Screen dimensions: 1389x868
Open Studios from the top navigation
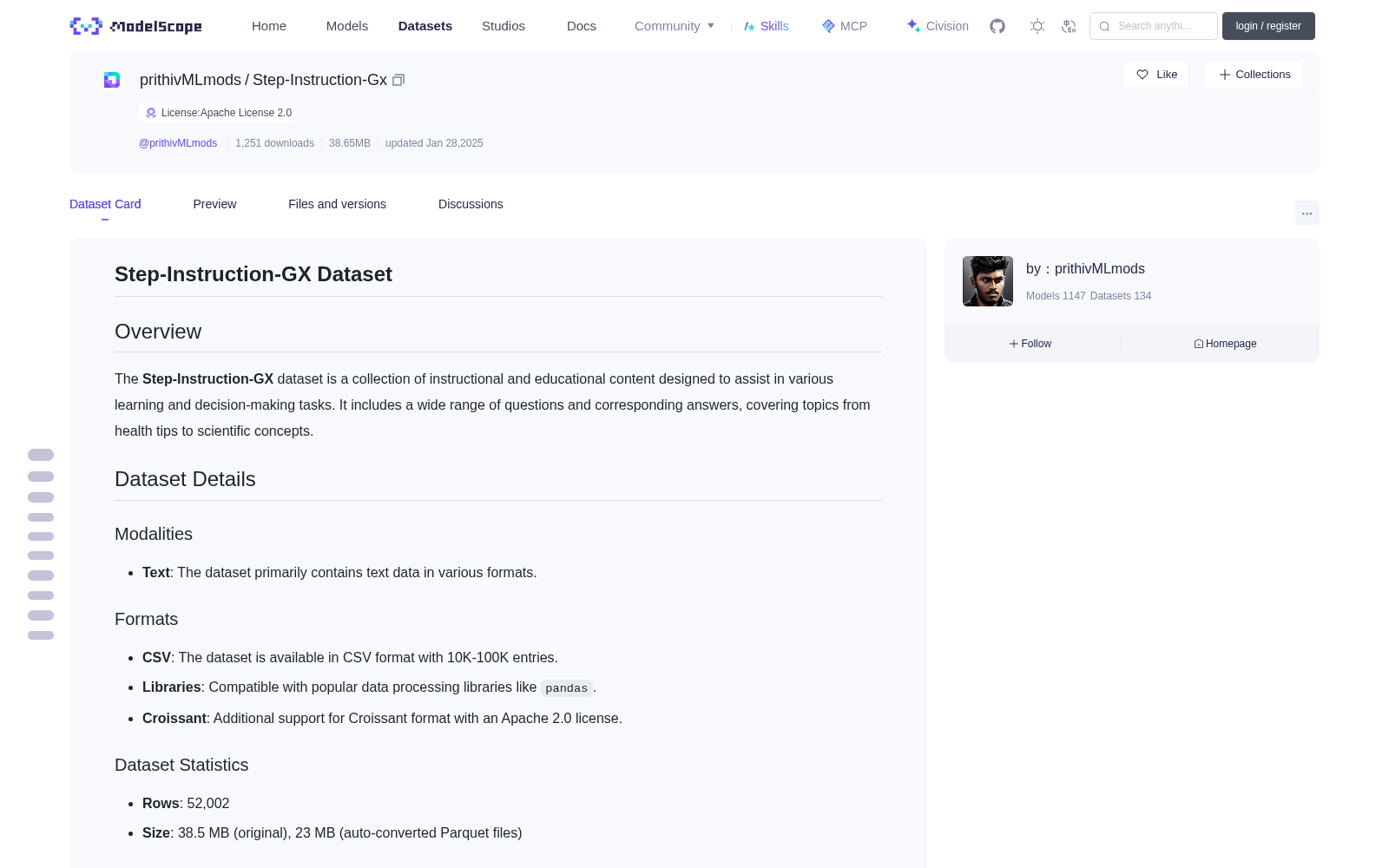(504, 26)
